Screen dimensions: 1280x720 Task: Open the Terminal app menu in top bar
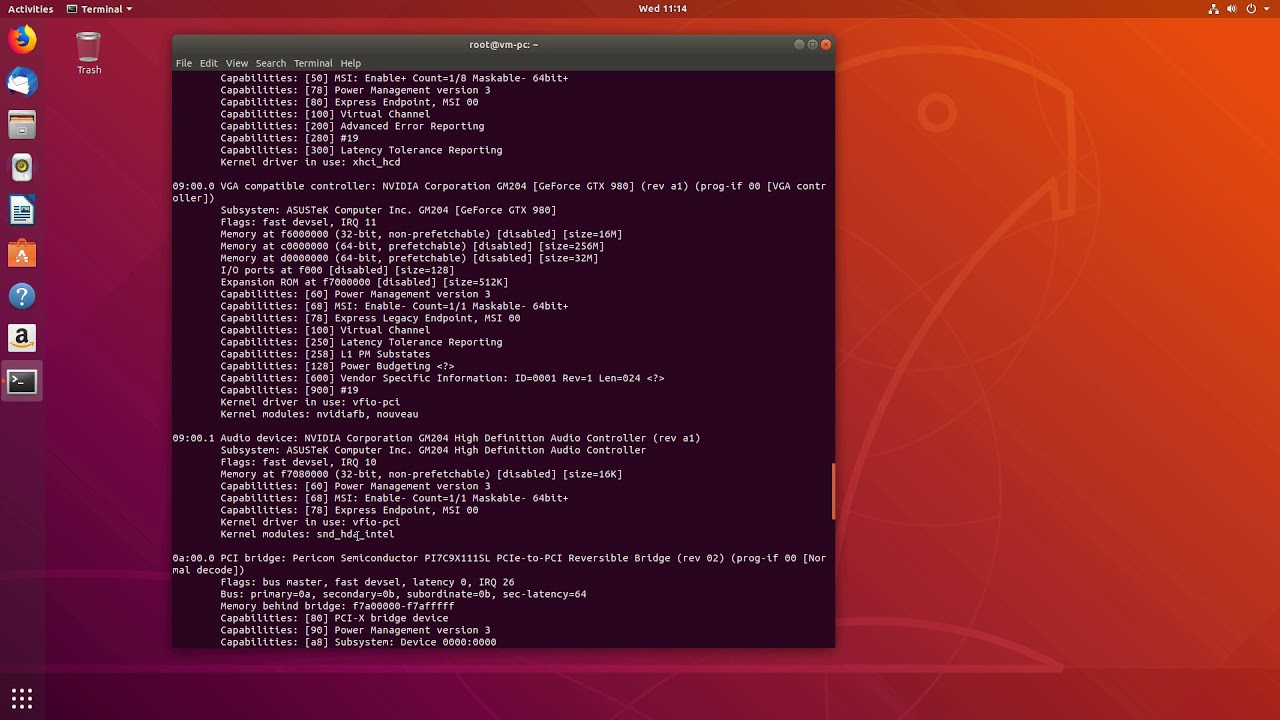[x=99, y=9]
